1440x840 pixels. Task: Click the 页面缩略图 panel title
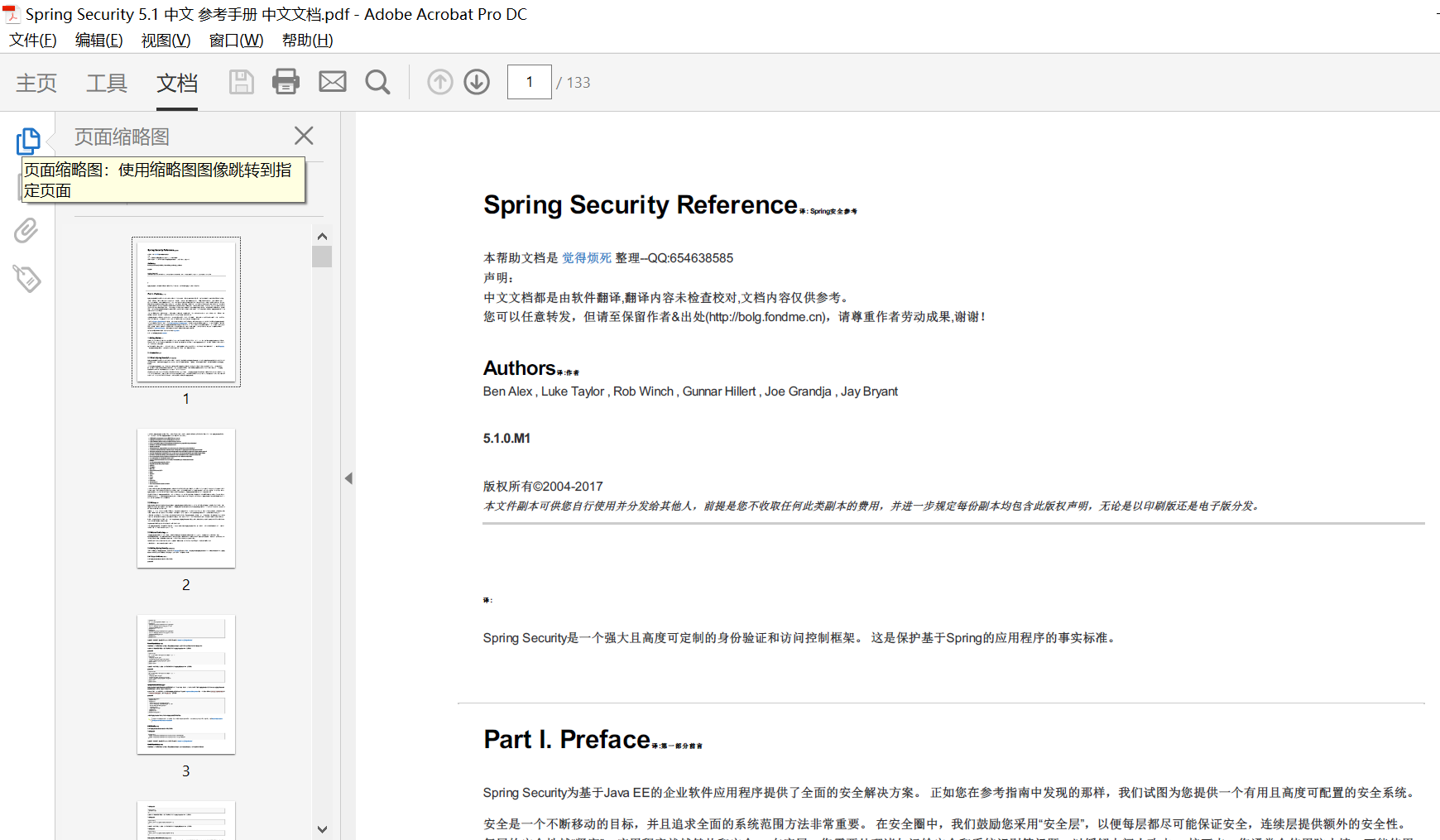click(122, 137)
